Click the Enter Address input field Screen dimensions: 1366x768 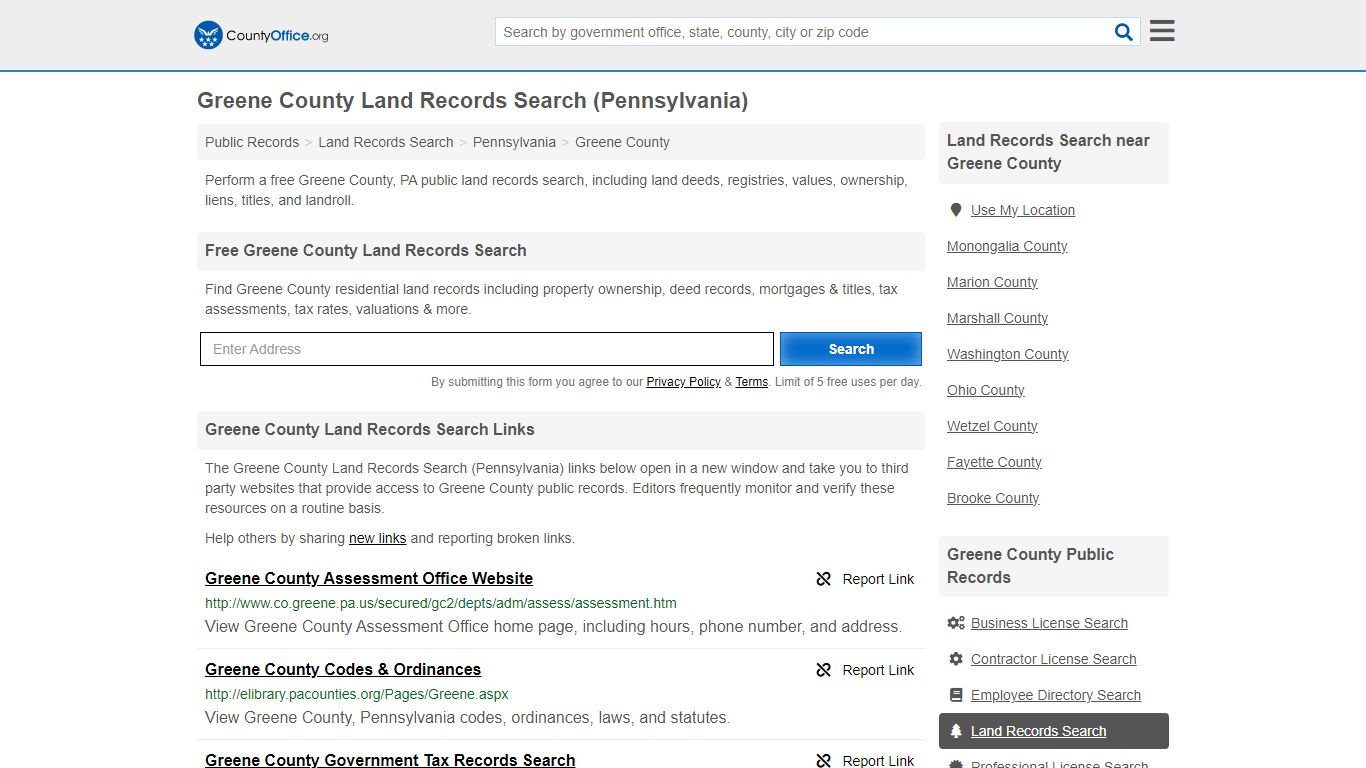pyautogui.click(x=487, y=349)
